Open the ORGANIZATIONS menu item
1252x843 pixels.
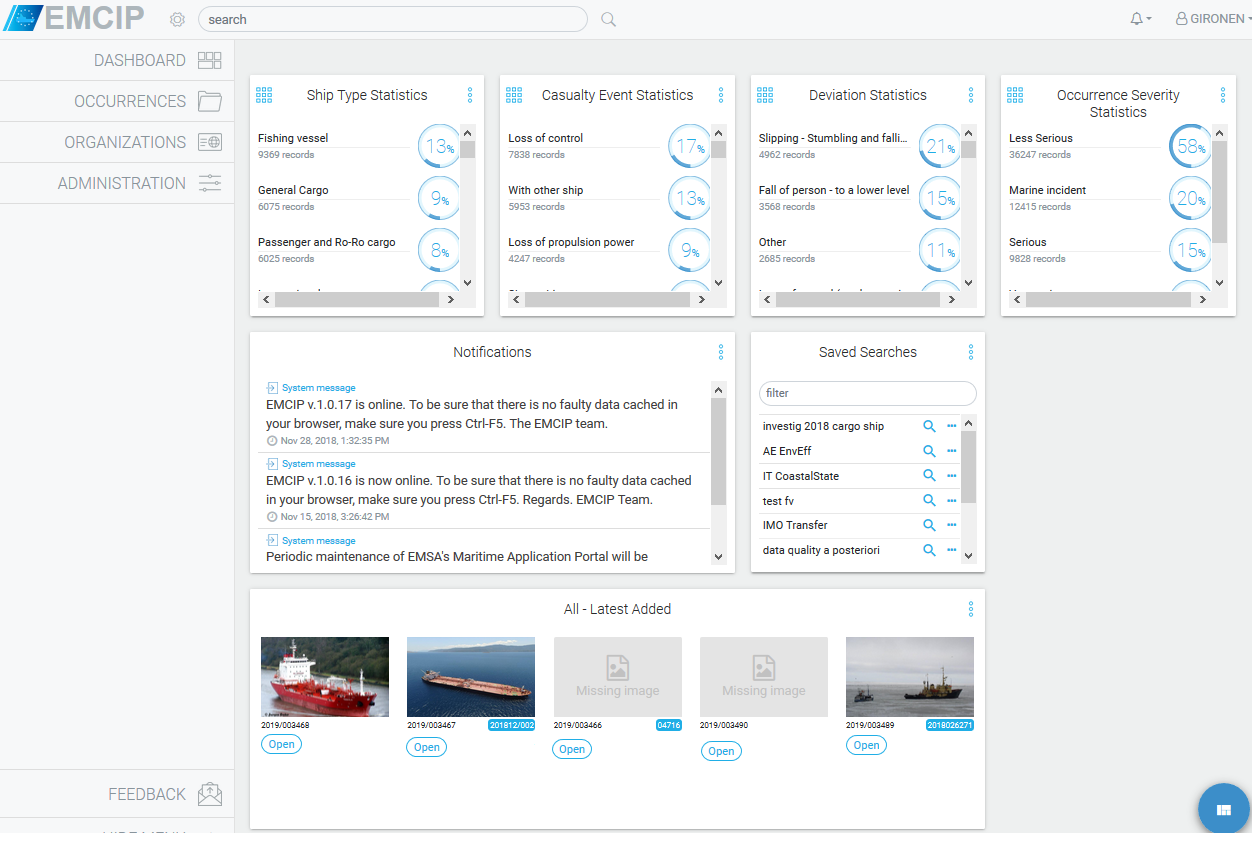tap(117, 142)
